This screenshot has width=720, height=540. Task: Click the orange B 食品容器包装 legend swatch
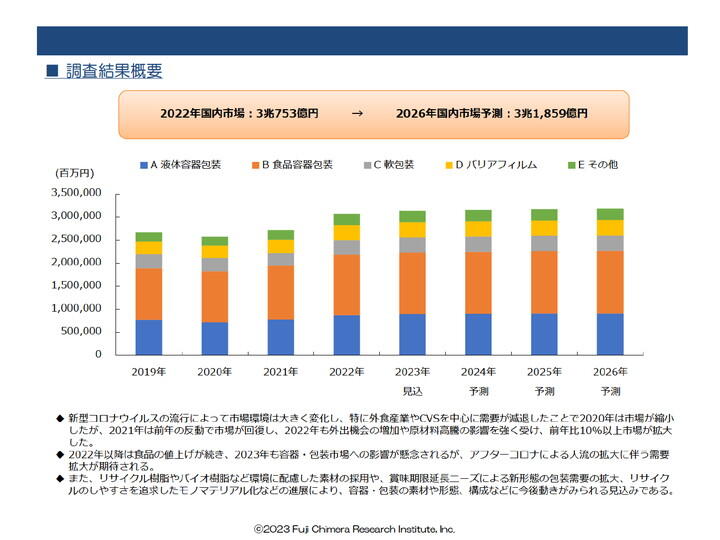point(255,165)
